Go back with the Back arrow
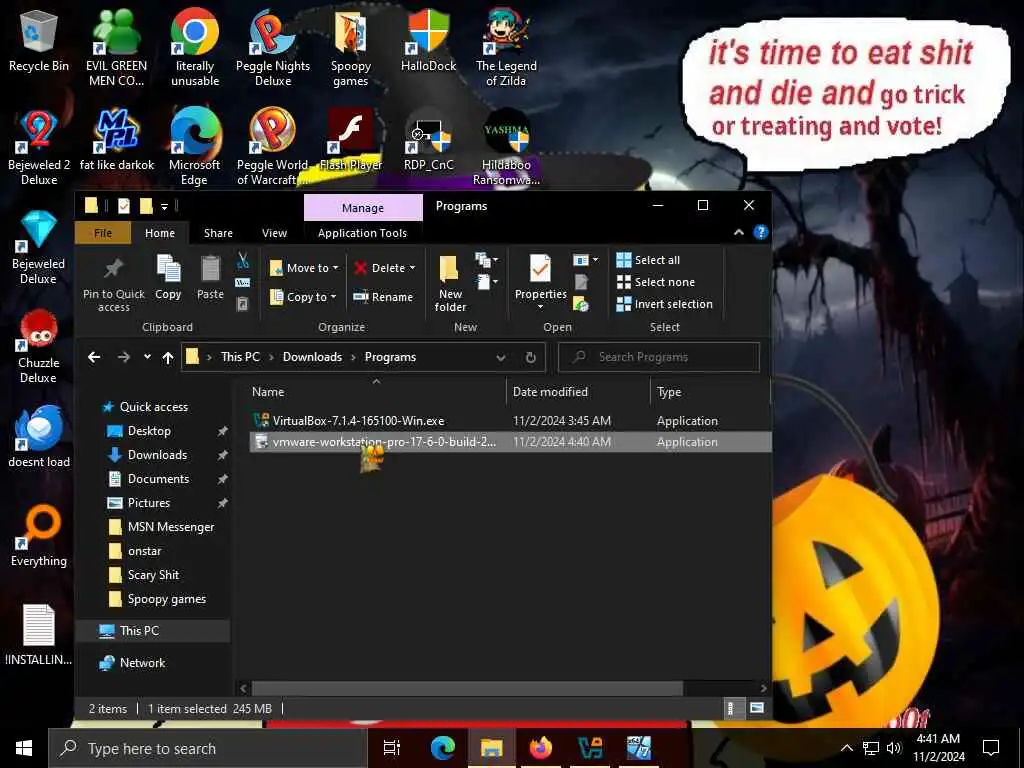Viewport: 1024px width, 768px height. coord(94,357)
